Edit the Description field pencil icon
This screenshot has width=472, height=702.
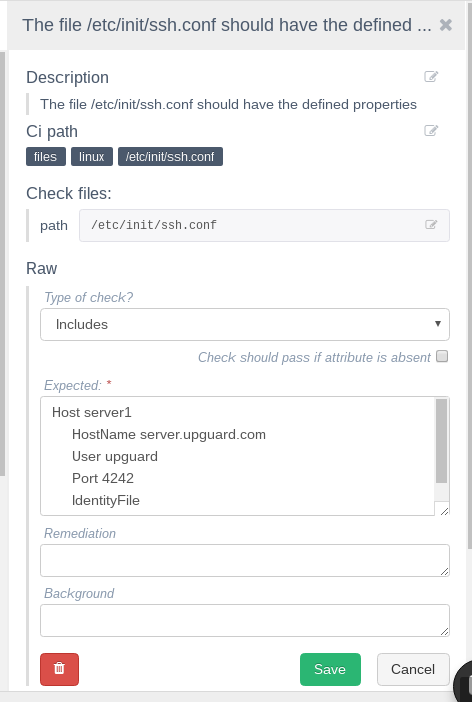point(431,77)
